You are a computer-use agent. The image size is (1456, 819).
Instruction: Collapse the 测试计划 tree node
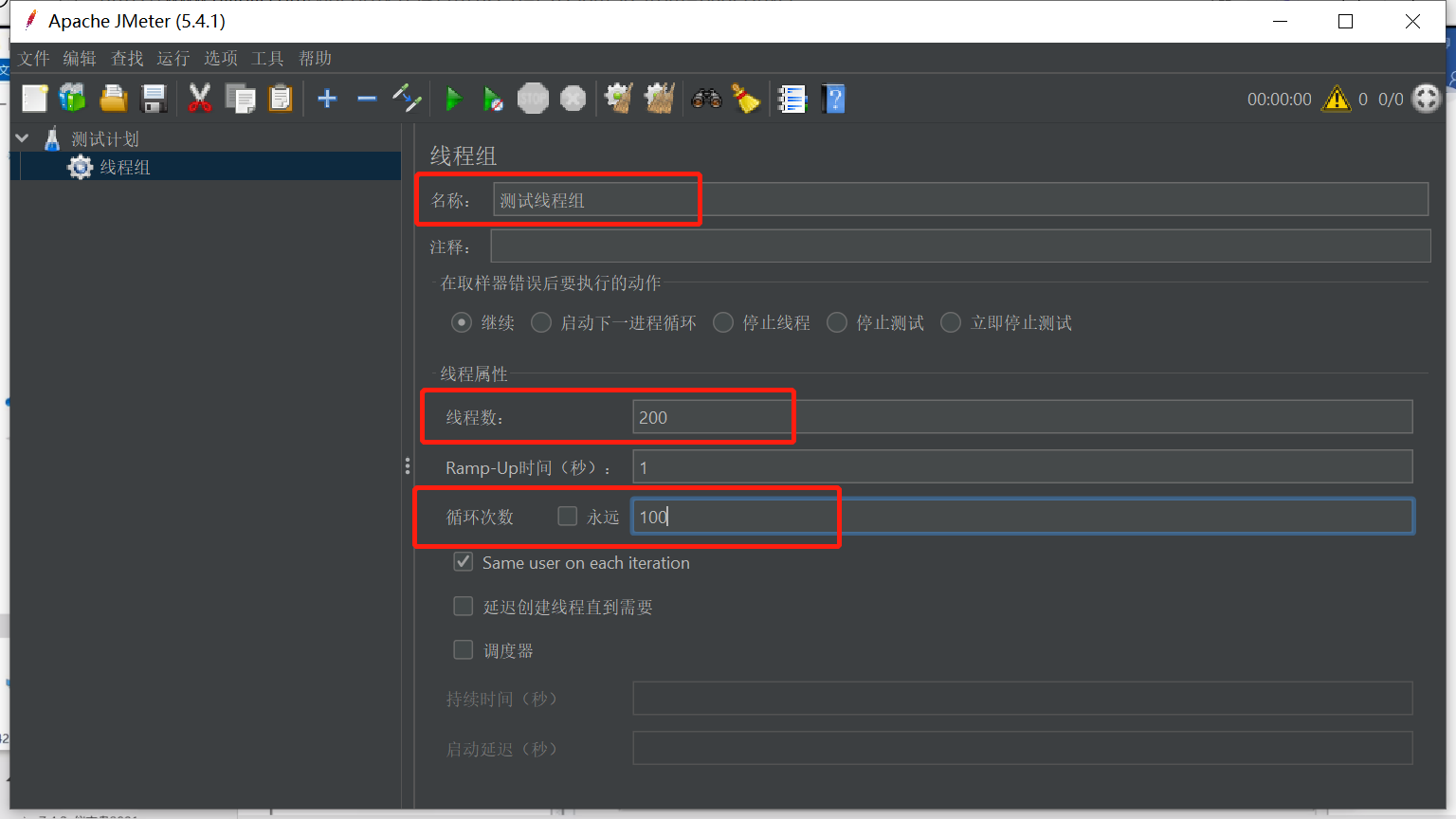[x=22, y=138]
